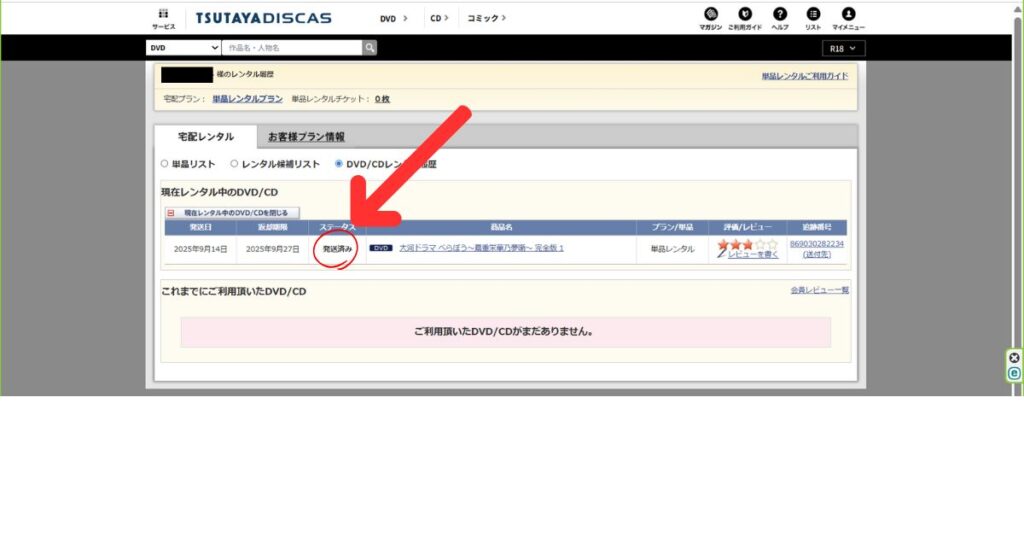The height and width of the screenshot is (555, 1024).
Task: Switch to the お客様プラン情報 tab
Action: tap(306, 137)
